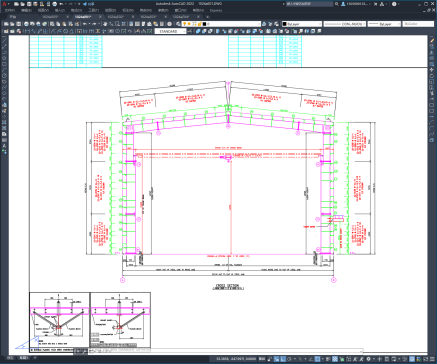437x364 pixels.
Task: Click the title bar search magnifier icon
Action: tap(337, 4)
